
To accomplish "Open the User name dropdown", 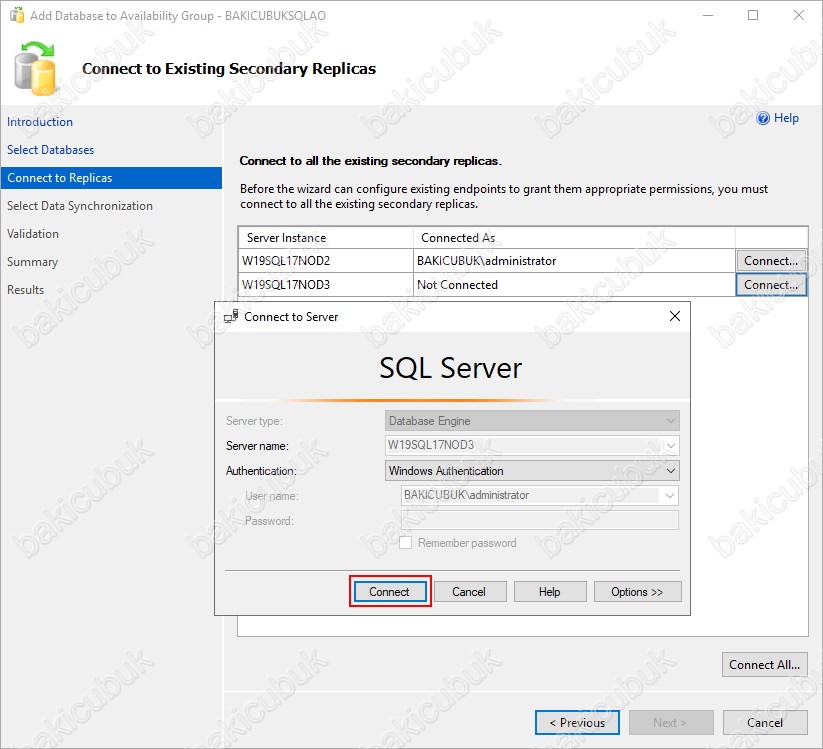I will tap(669, 495).
